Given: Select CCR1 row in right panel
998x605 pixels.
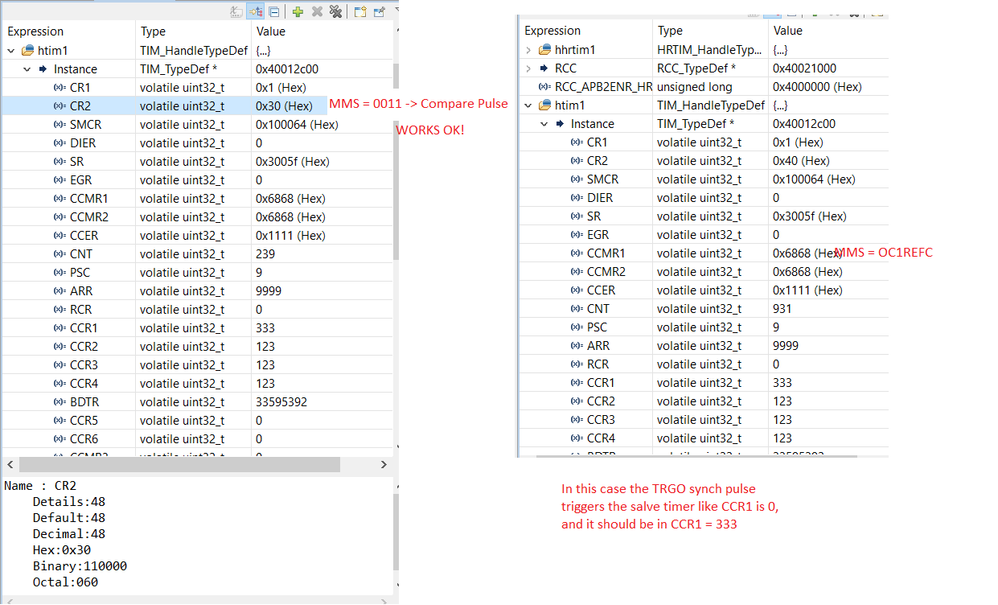Looking at the screenshot, I should pyautogui.click(x=704, y=382).
